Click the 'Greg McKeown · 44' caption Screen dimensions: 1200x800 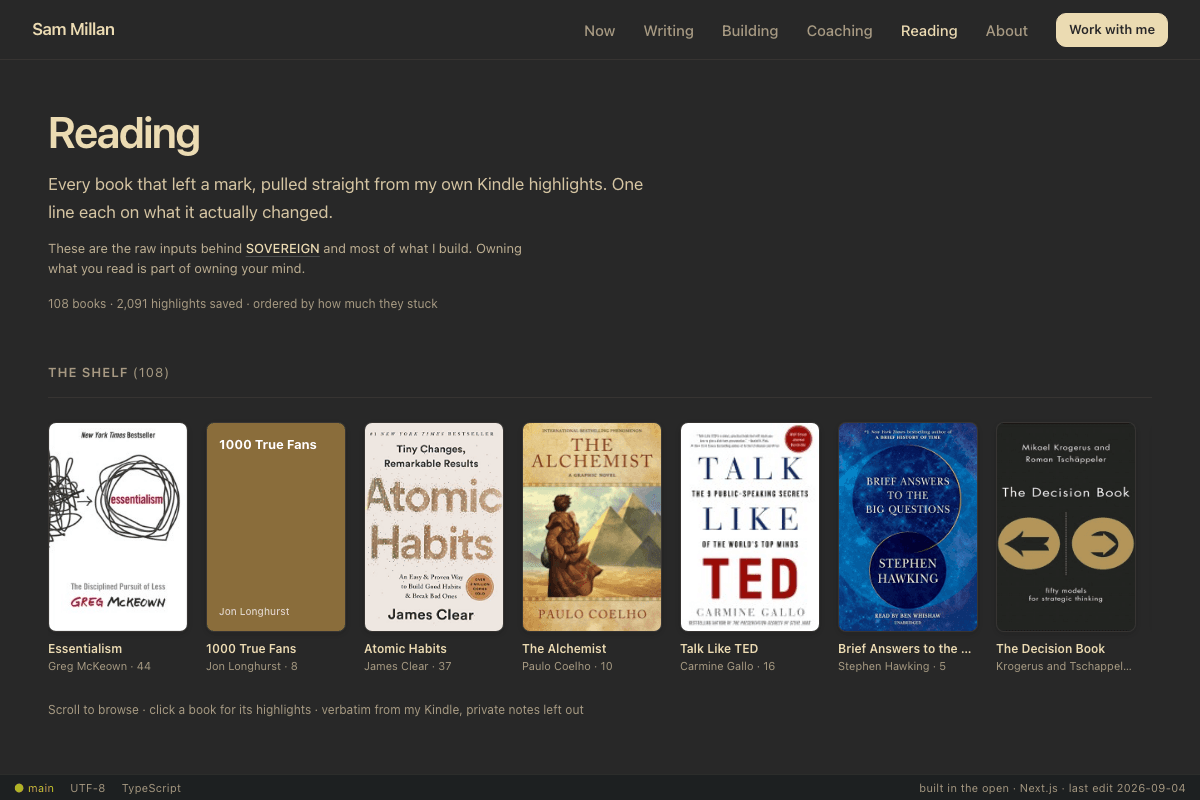99,666
